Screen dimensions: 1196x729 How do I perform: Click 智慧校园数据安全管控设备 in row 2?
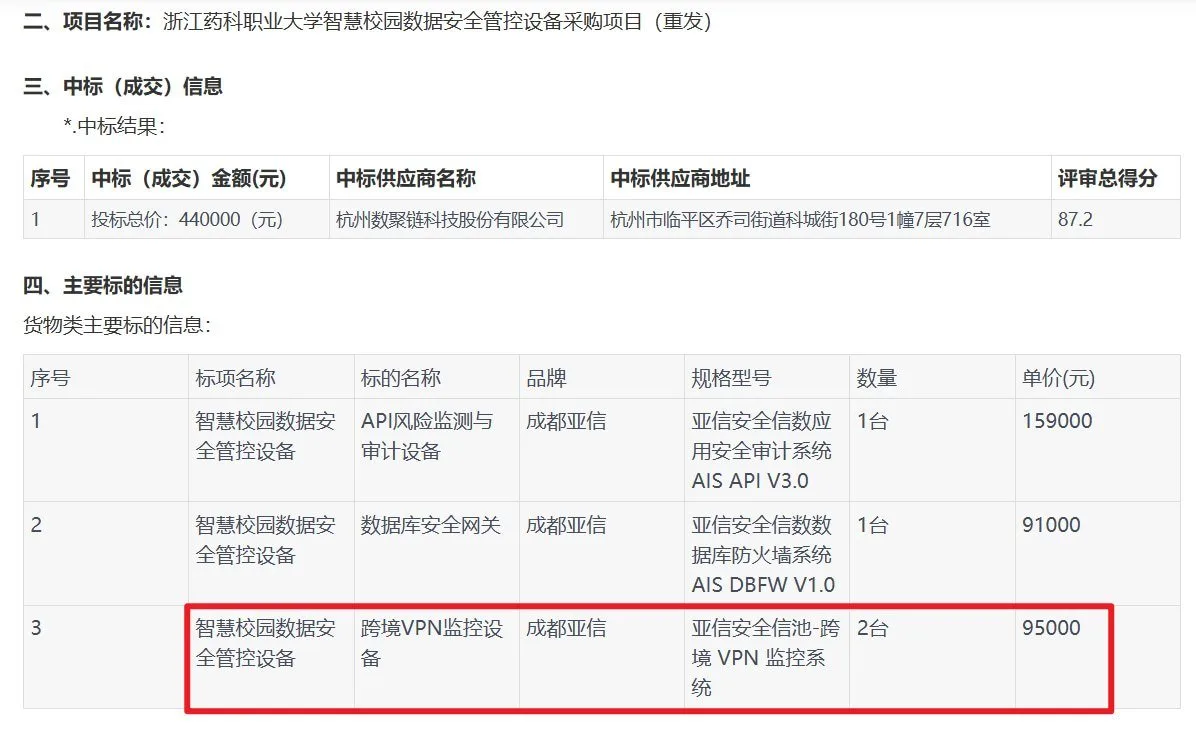pos(265,540)
